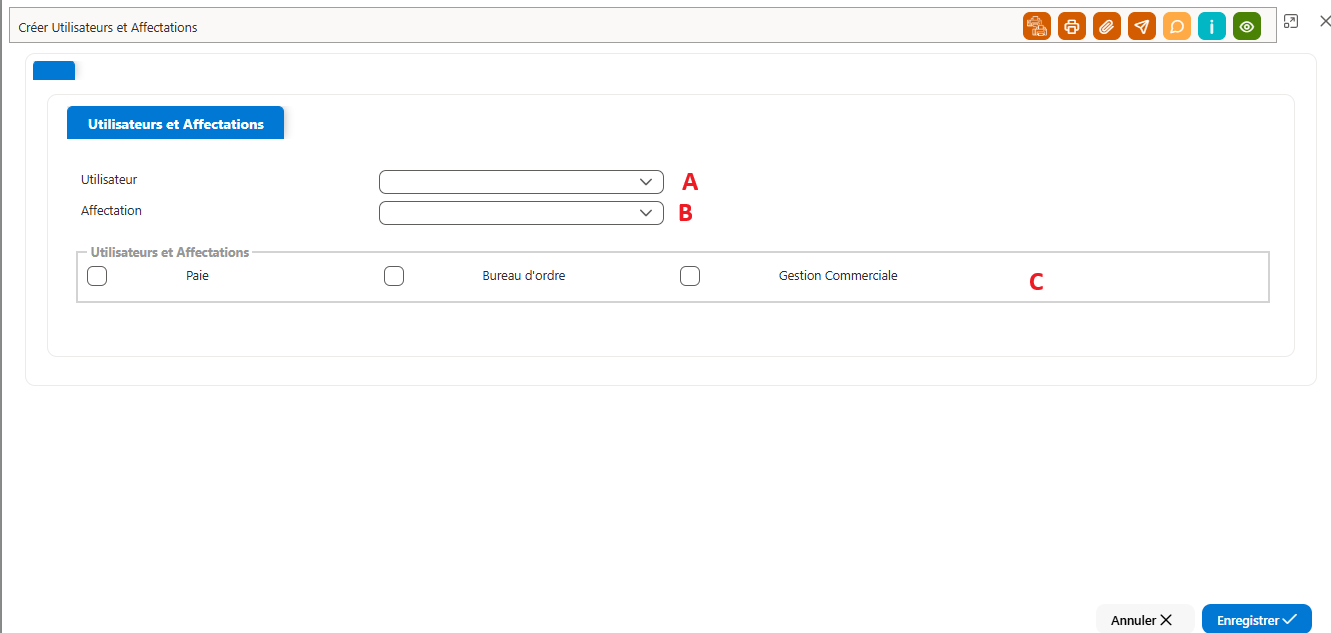1331x633 pixels.
Task: Enable the Bureau d'ordre checkbox
Action: pyautogui.click(x=394, y=276)
